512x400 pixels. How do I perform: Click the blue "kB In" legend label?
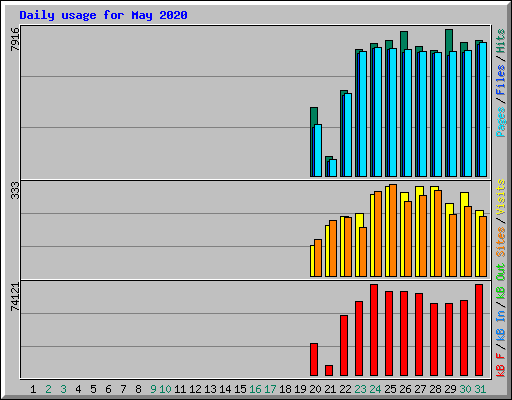pyautogui.click(x=501, y=325)
